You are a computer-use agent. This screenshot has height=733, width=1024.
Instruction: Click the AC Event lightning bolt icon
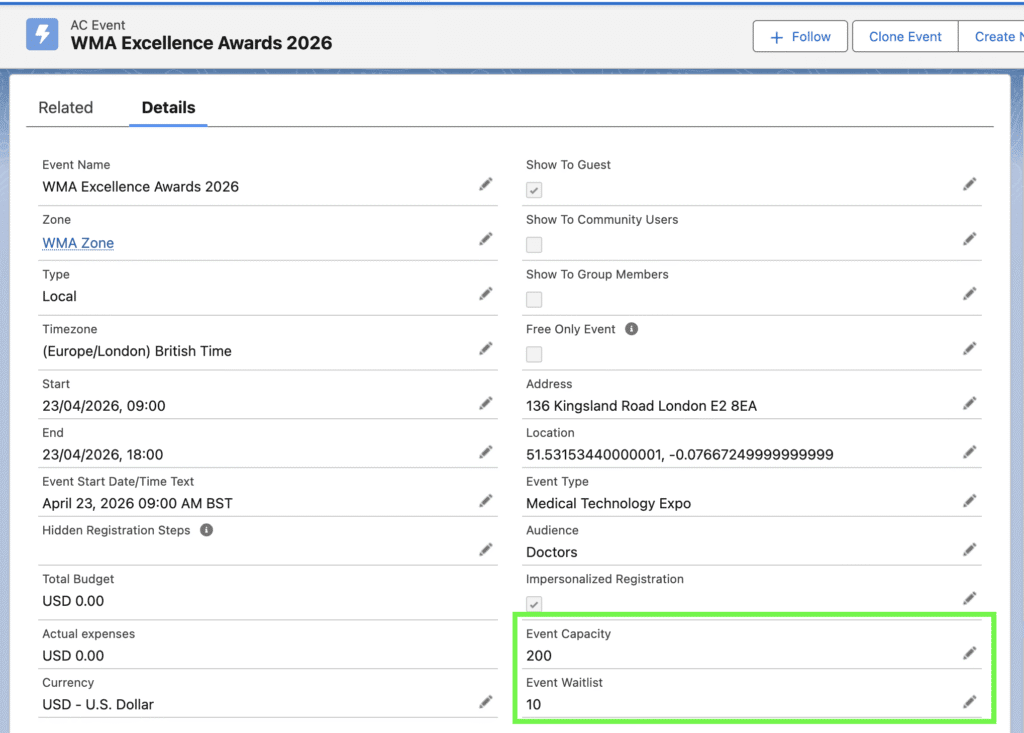41,34
